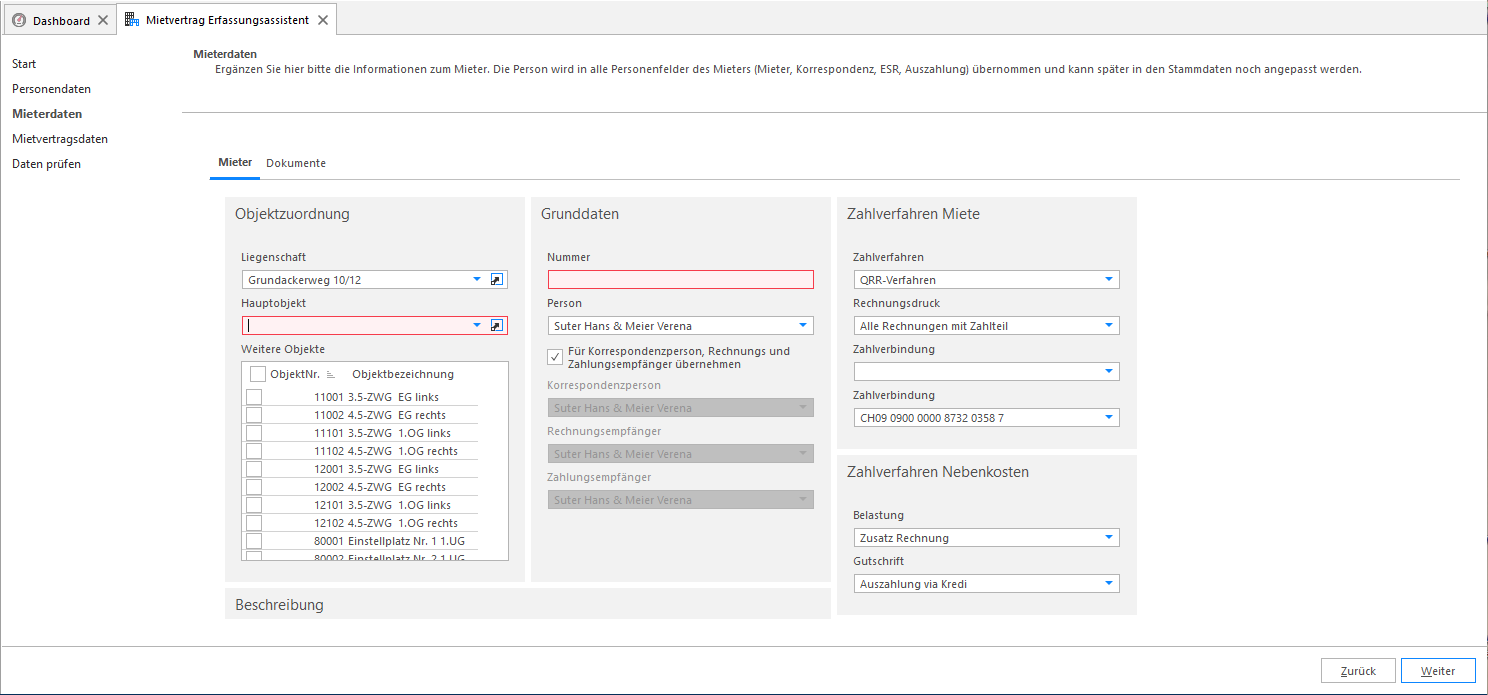Open the Mietvertragsdaten step

60,139
